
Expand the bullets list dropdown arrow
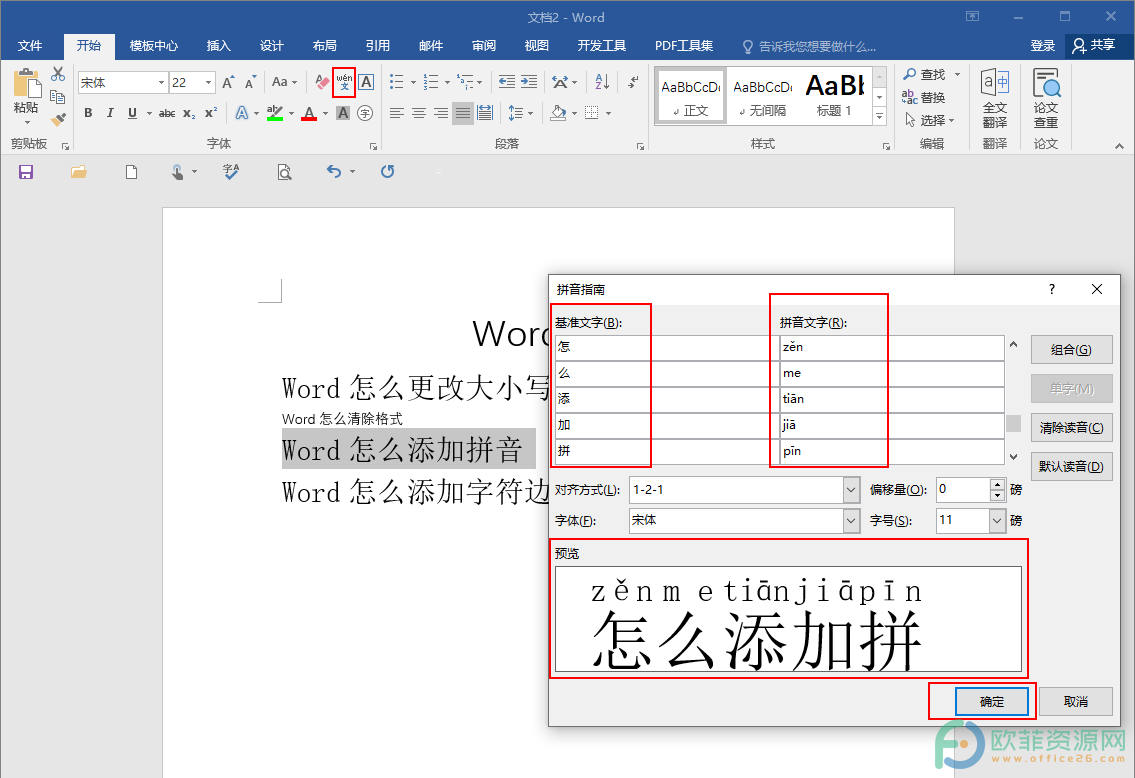pos(413,83)
